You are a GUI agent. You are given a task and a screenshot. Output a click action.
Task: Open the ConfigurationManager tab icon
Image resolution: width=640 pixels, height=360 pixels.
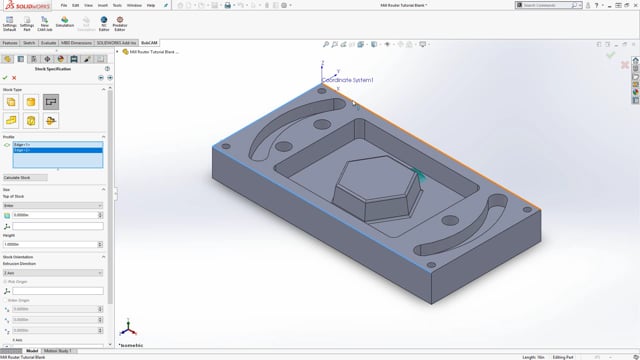tap(34, 59)
